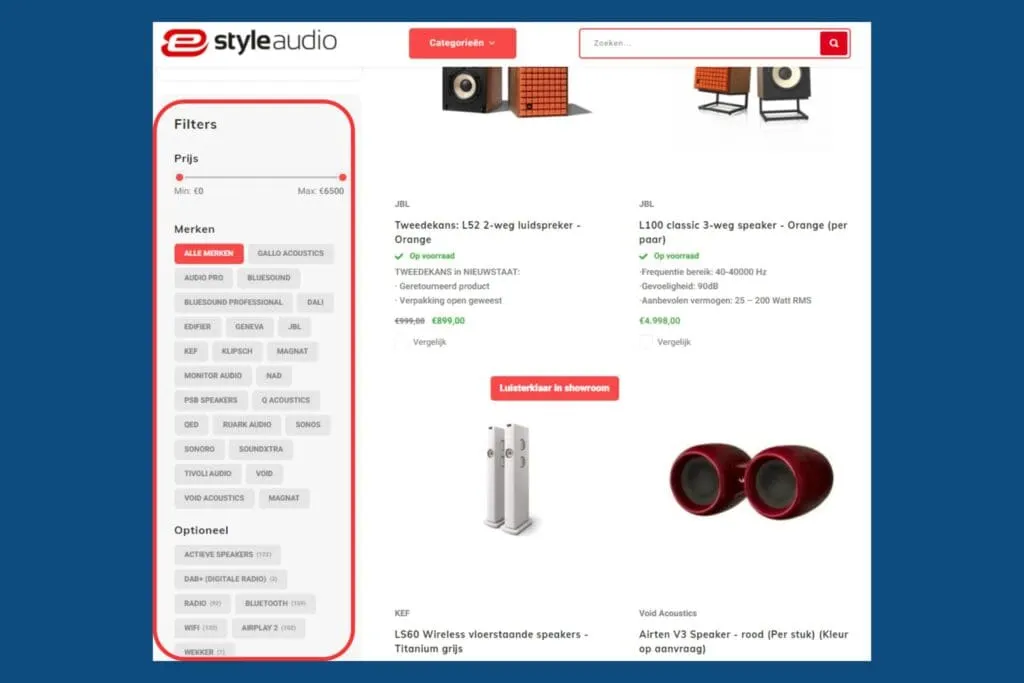1024x683 pixels.
Task: Click the KEF LS60 white floorstanding speaker image
Action: tap(511, 479)
